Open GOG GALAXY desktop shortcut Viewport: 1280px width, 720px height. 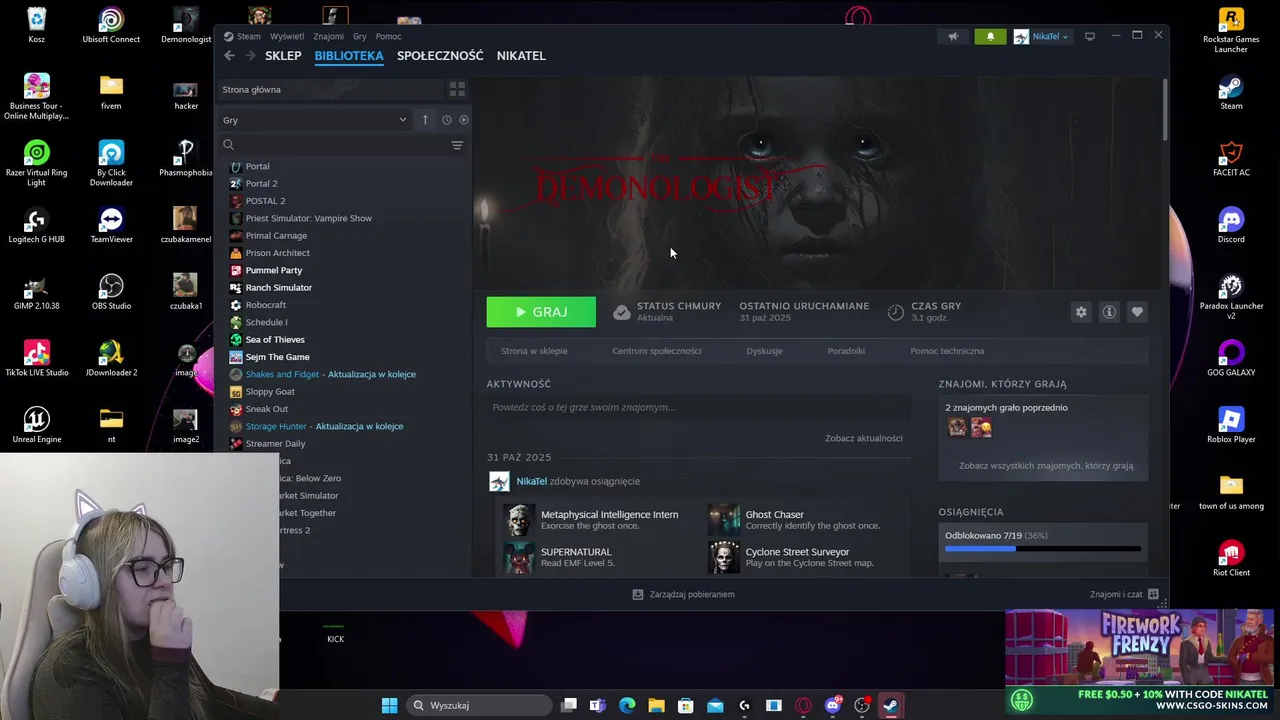pos(1231,358)
